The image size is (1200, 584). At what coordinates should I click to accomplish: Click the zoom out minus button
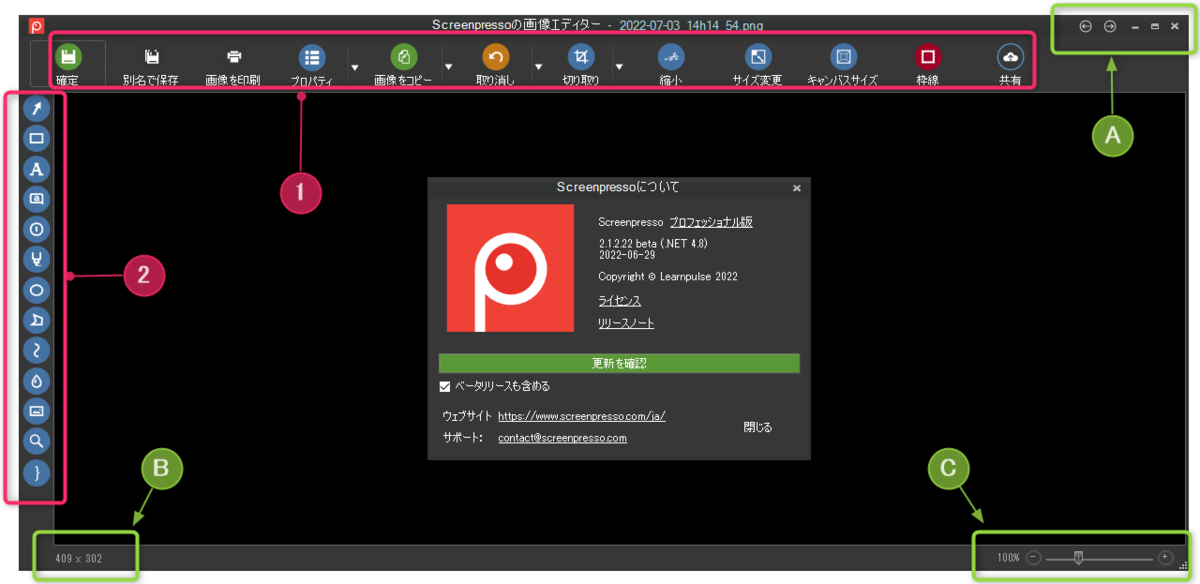[x=1034, y=557]
